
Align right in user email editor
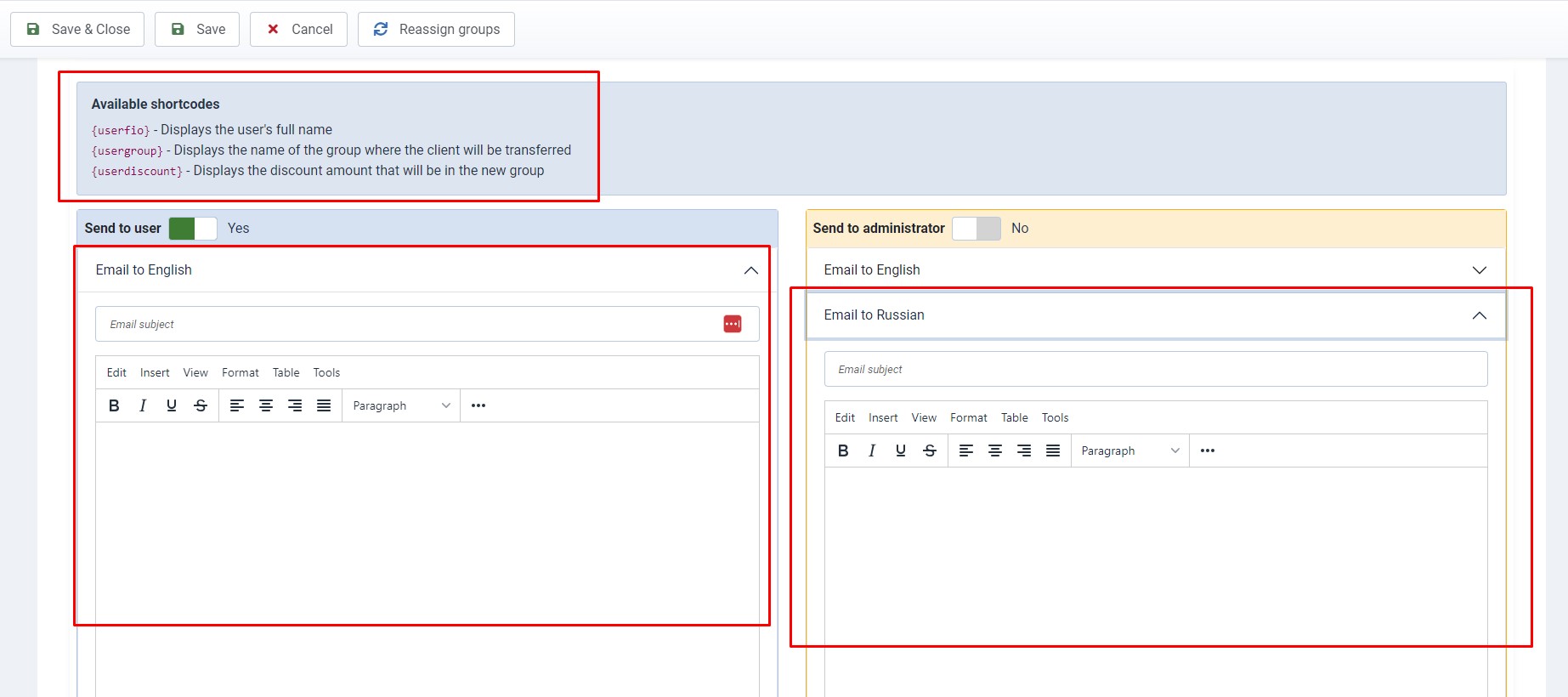point(295,405)
